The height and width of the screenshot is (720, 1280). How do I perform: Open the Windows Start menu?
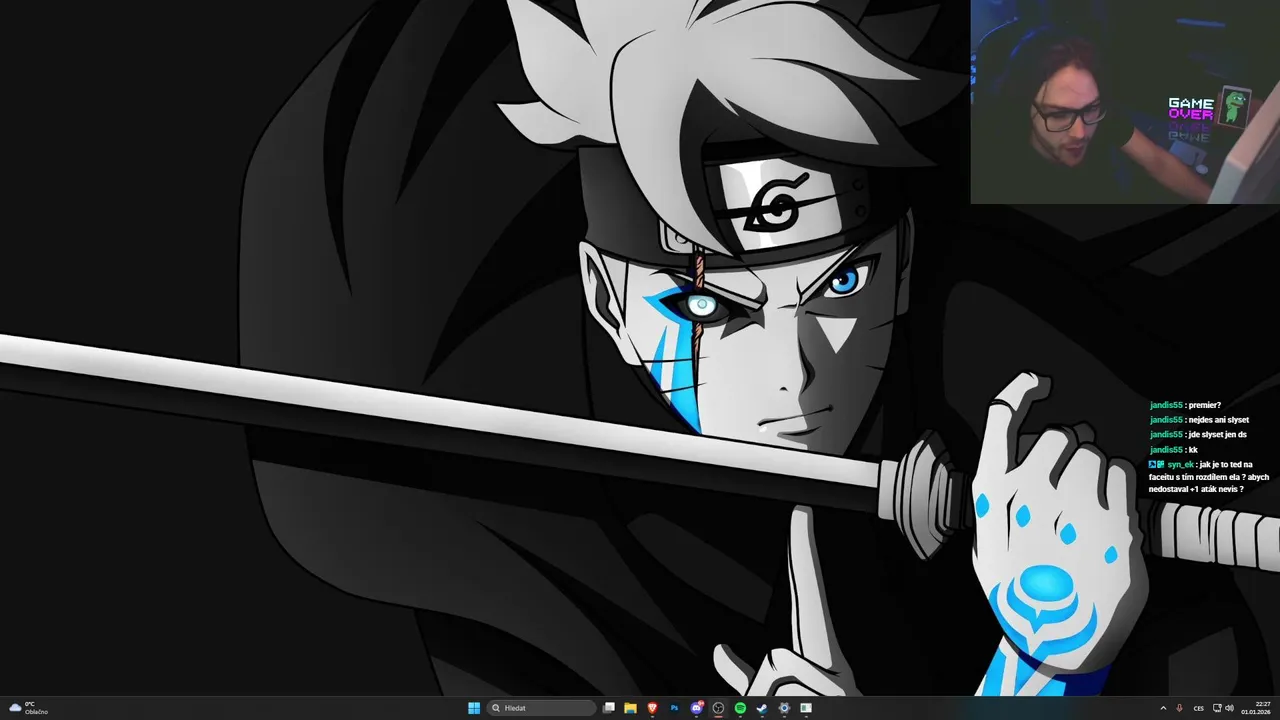click(x=474, y=708)
